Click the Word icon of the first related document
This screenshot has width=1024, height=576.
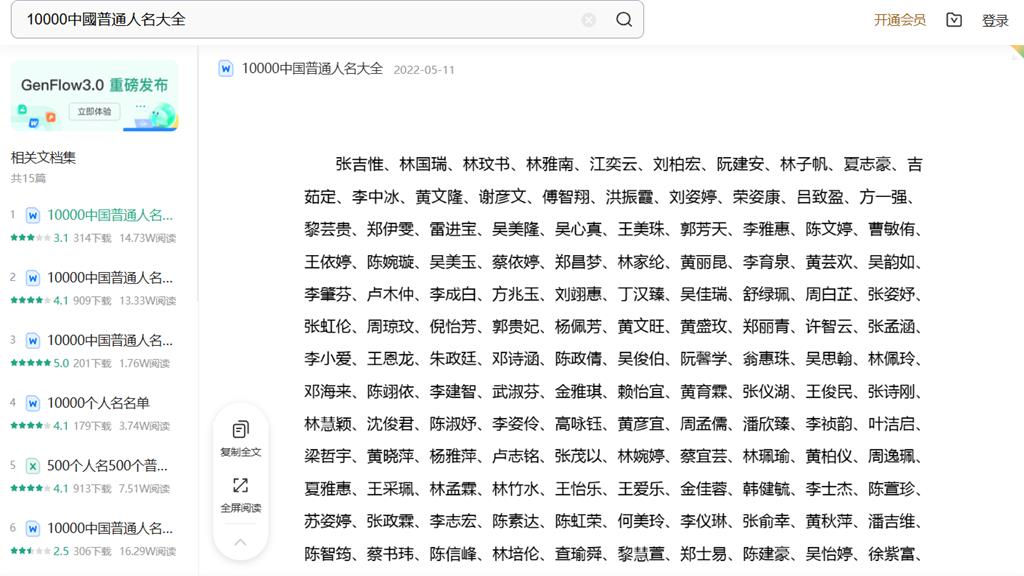tap(34, 215)
